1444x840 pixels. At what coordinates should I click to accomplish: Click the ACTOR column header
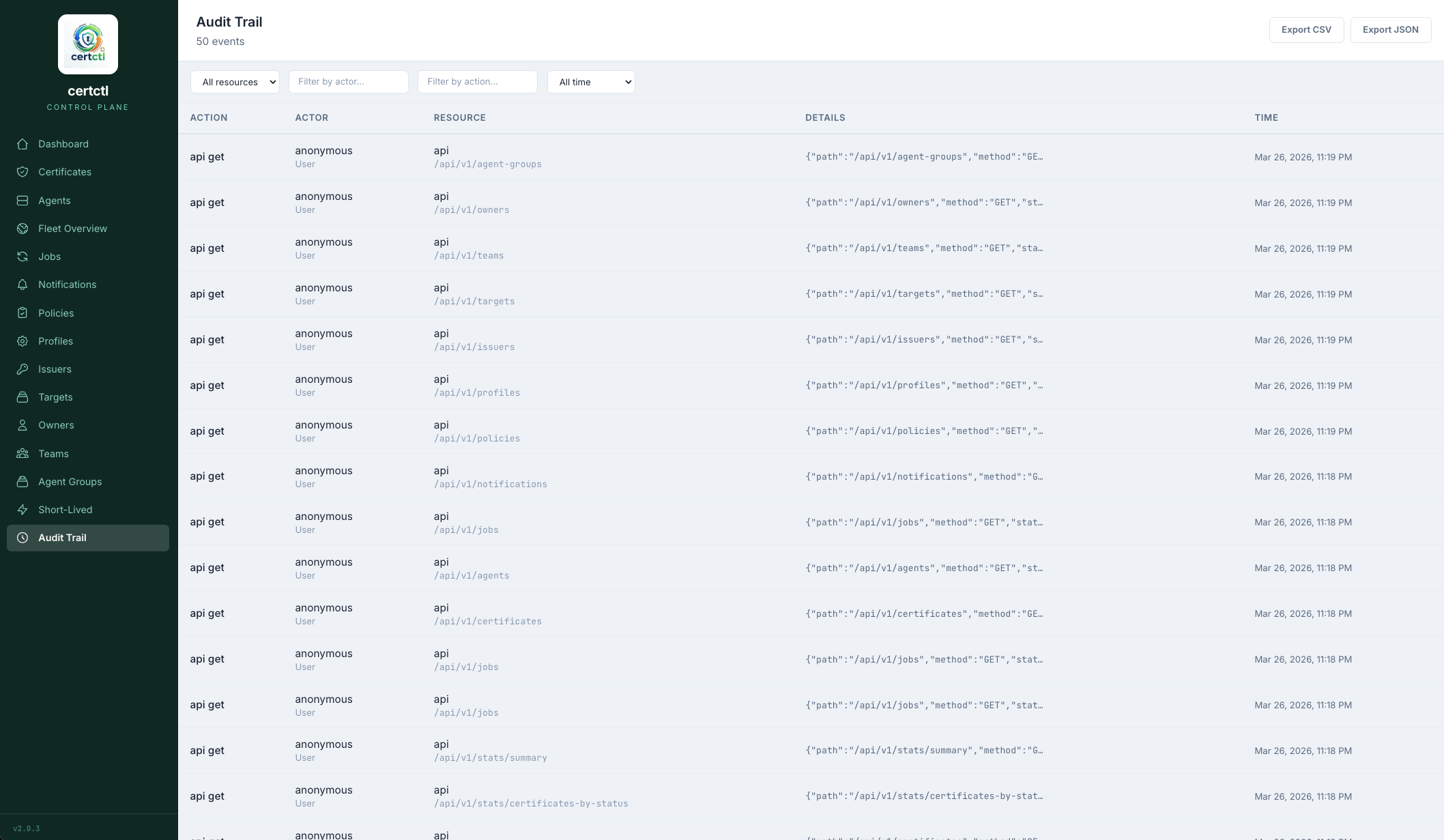[312, 118]
